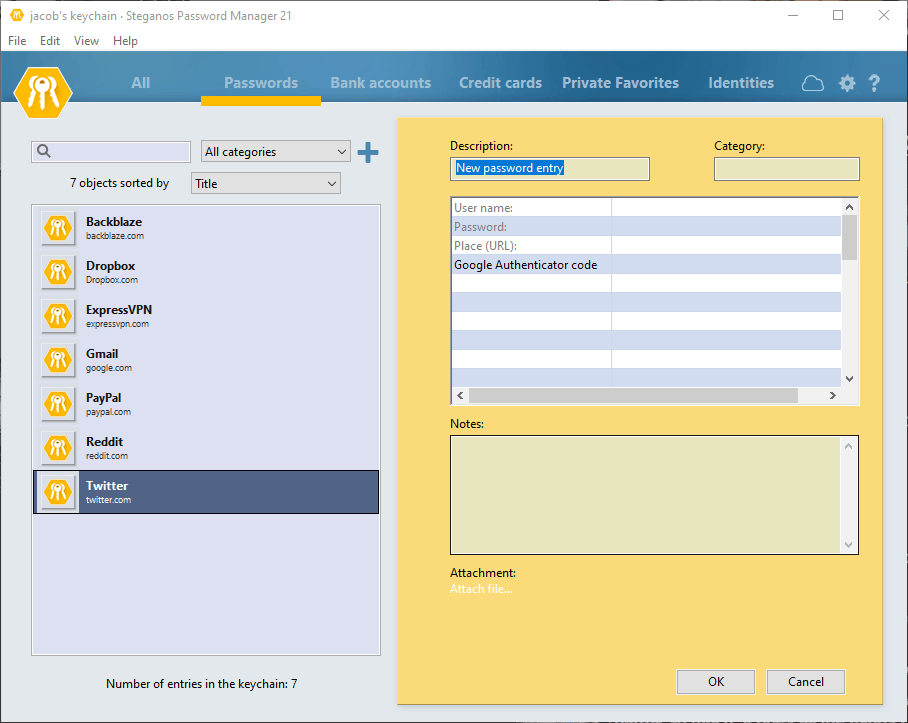Click the fields table scroll up arrow
Screen dimensions: 908x723
pos(850,207)
